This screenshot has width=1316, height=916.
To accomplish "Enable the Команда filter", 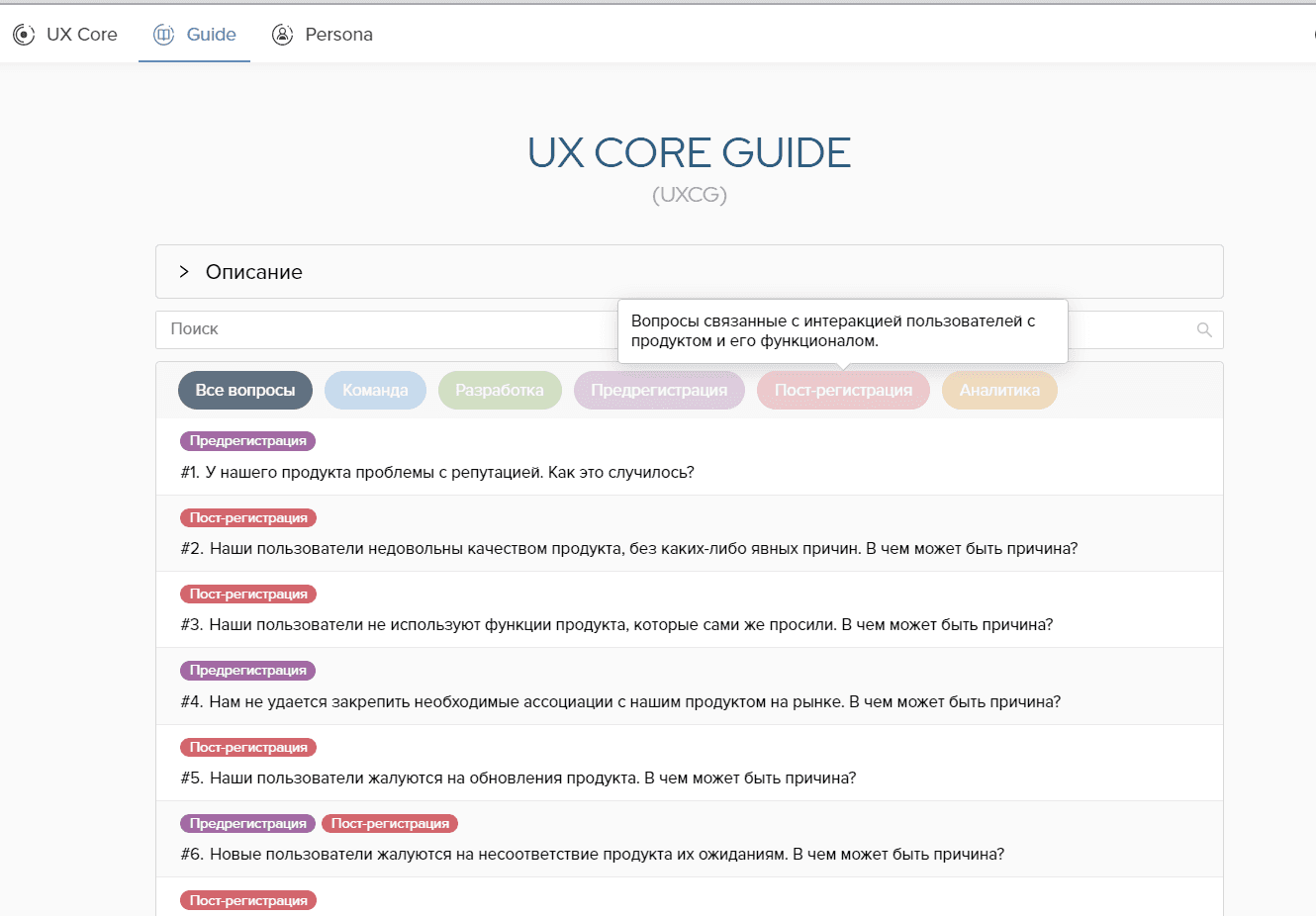I will tap(375, 390).
